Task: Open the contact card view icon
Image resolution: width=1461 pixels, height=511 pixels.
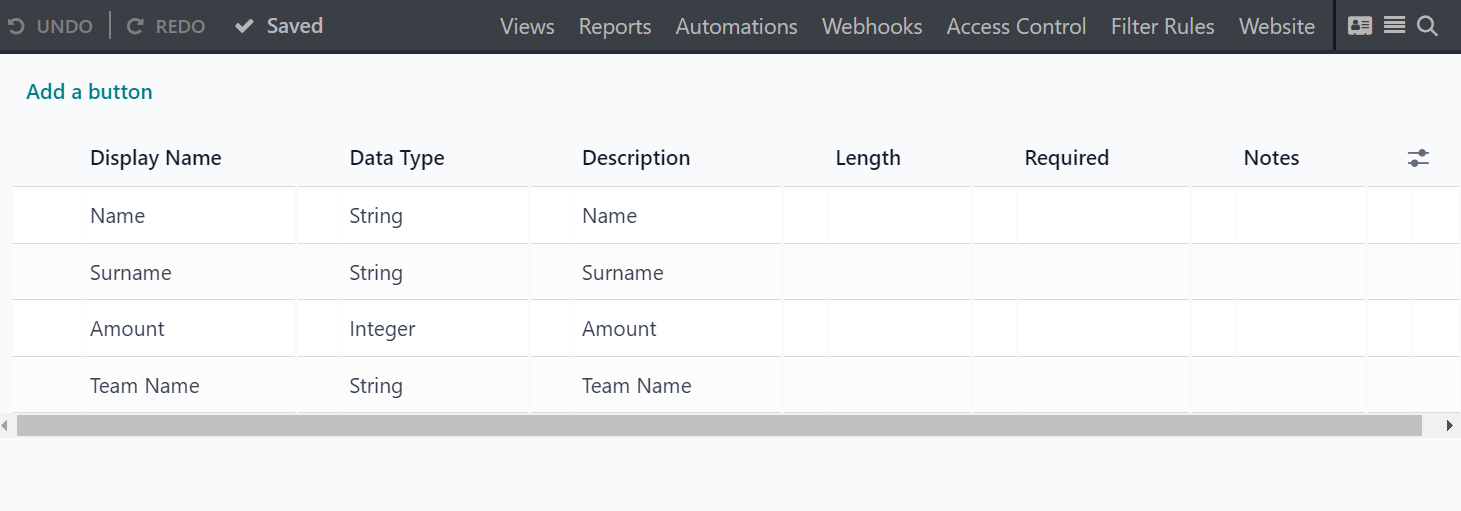Action: click(1360, 26)
